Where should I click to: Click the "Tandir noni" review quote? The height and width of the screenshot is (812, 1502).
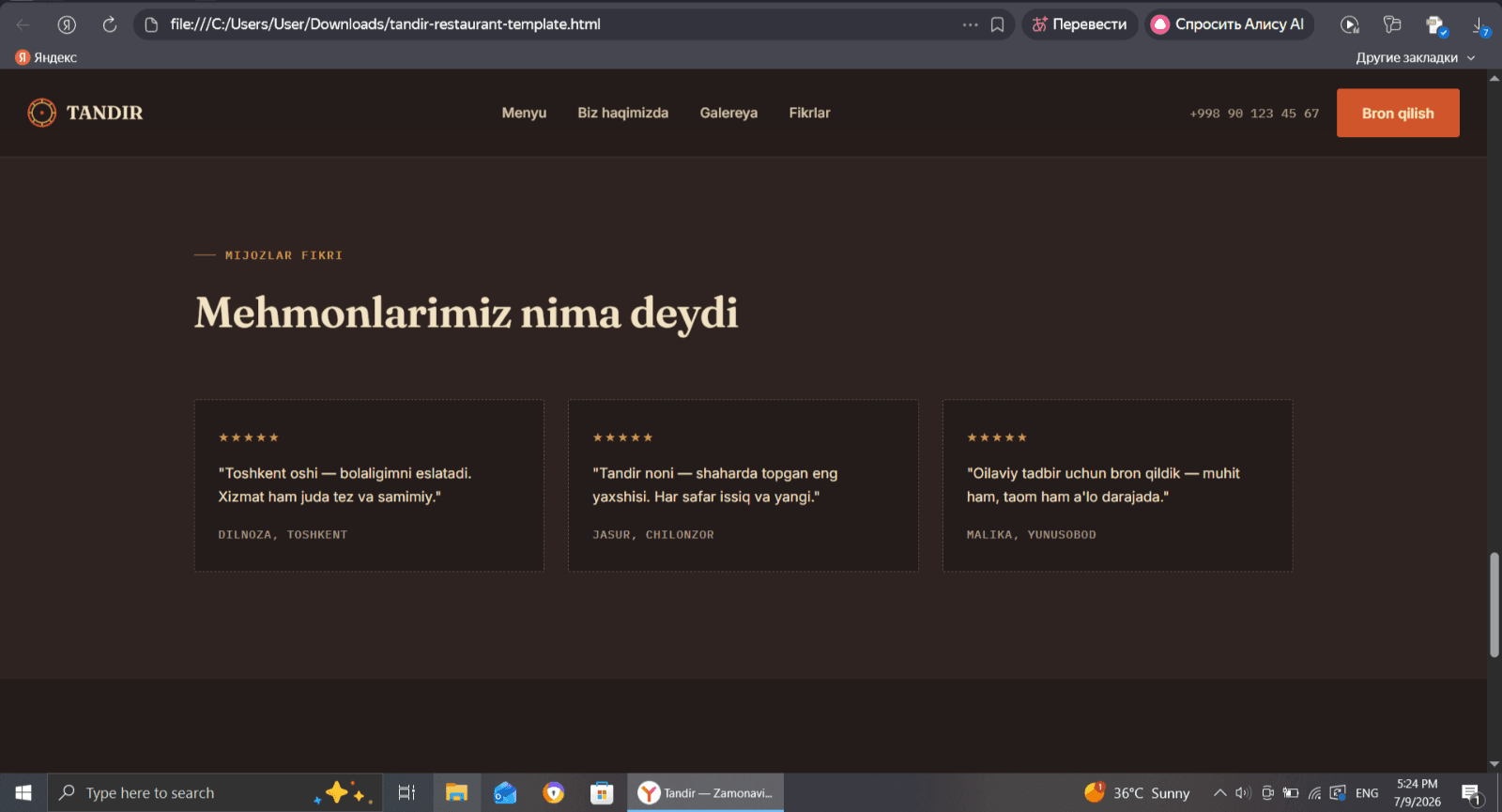pyautogui.click(x=714, y=485)
